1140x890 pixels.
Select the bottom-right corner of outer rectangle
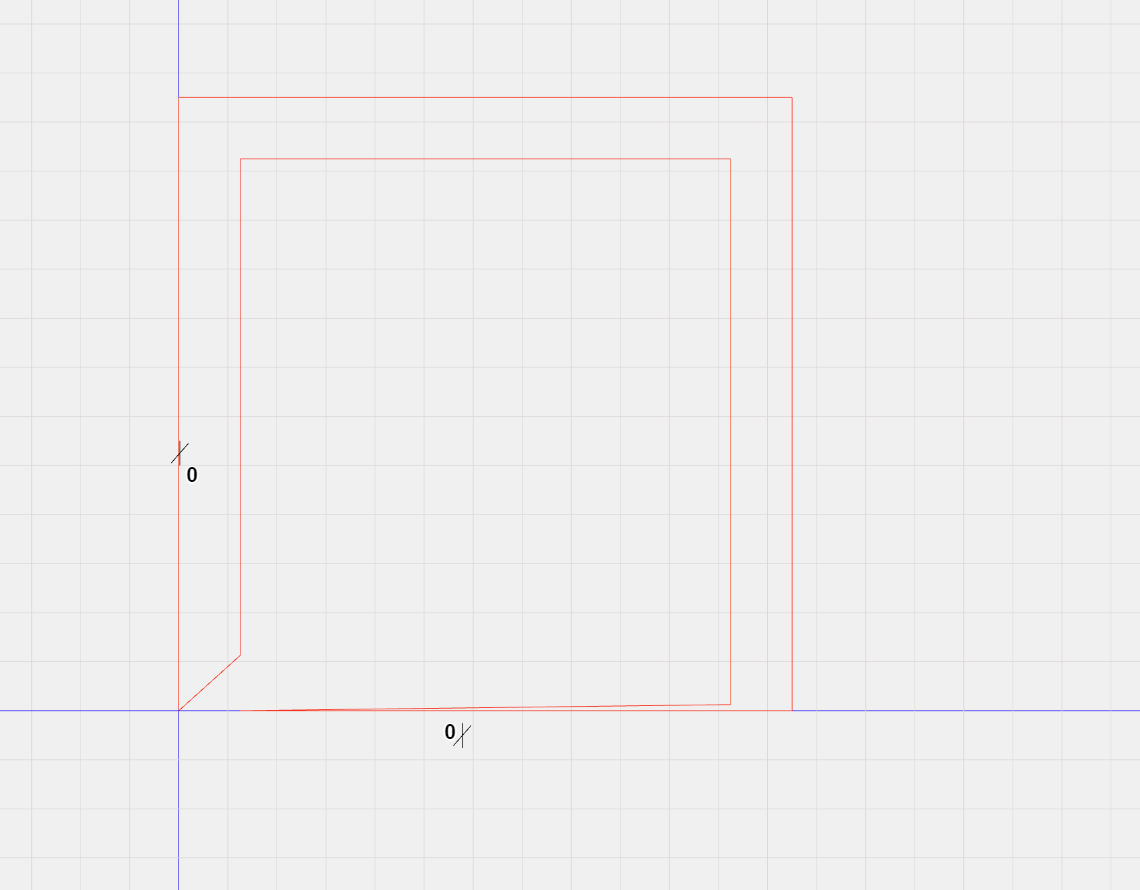[790, 709]
